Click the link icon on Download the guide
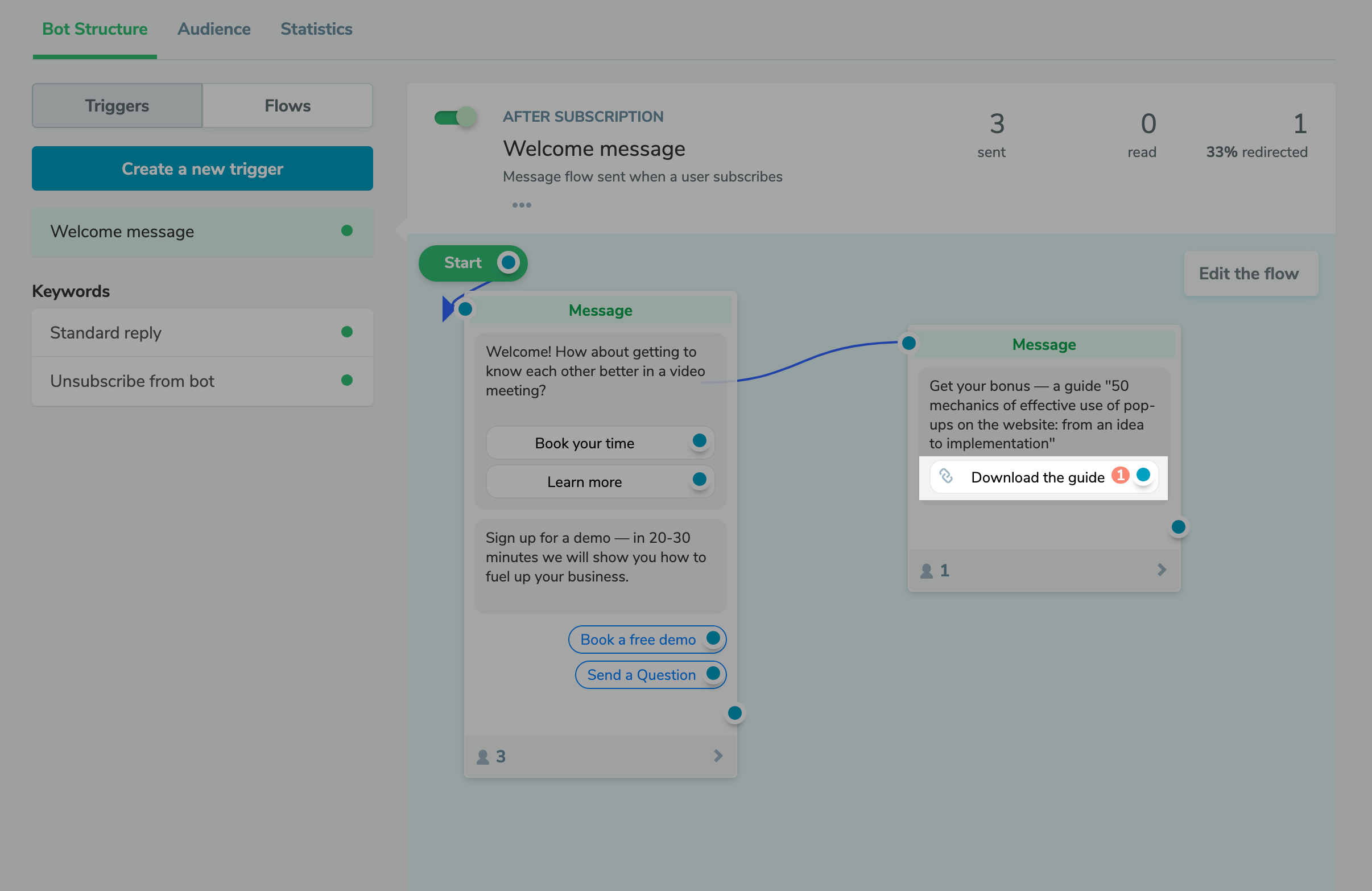Image resolution: width=1372 pixels, height=891 pixels. [x=946, y=477]
